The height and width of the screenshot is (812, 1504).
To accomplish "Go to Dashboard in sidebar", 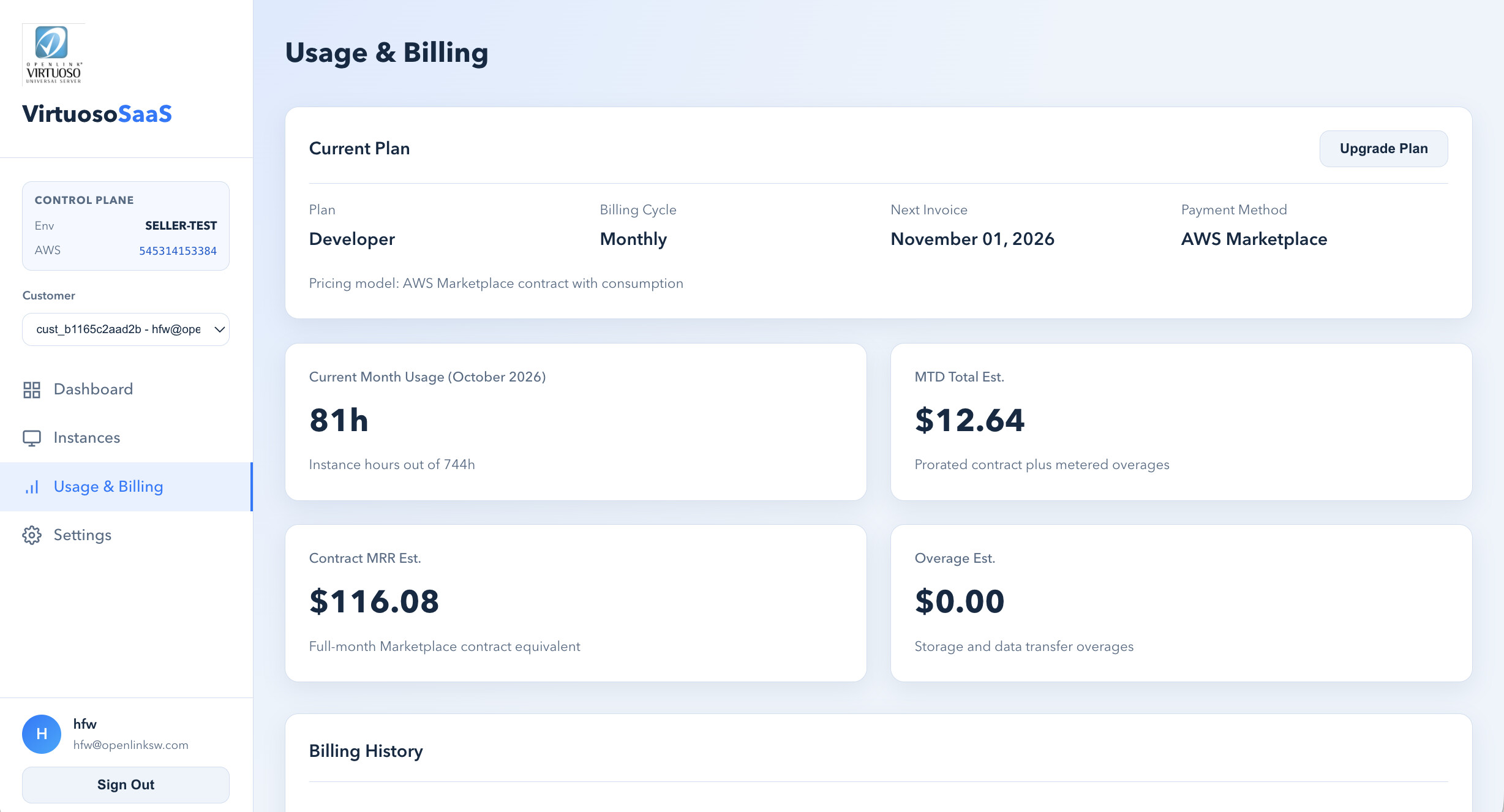I will coord(126,389).
